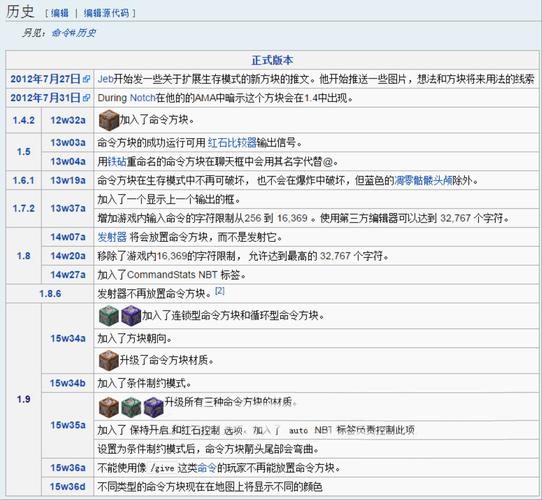Click the [2] reference footnote
Viewport: 542px width, 500px height.
coord(220,291)
